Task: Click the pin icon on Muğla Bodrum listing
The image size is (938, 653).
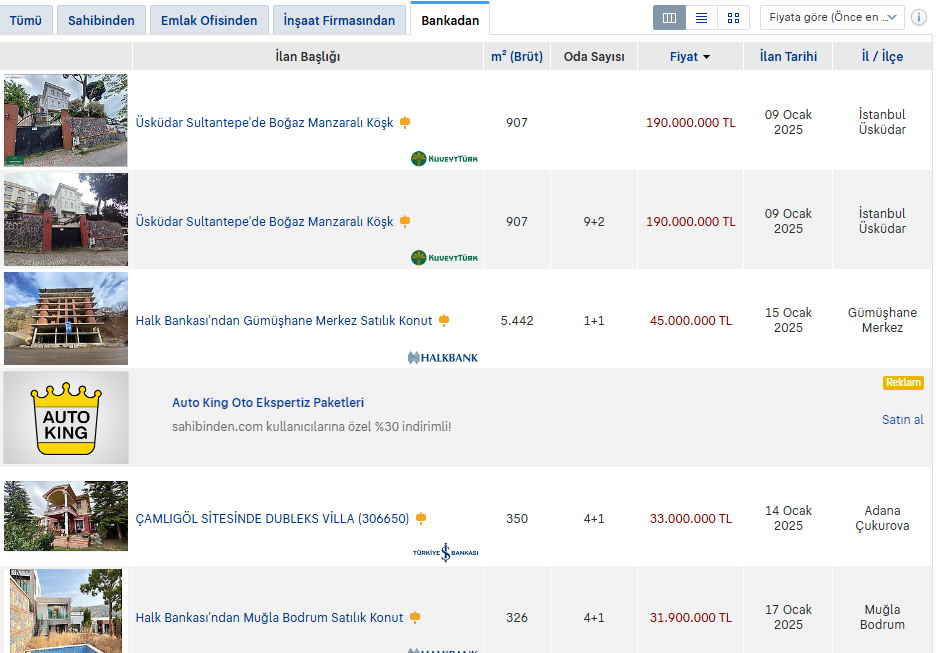Action: click(x=415, y=618)
